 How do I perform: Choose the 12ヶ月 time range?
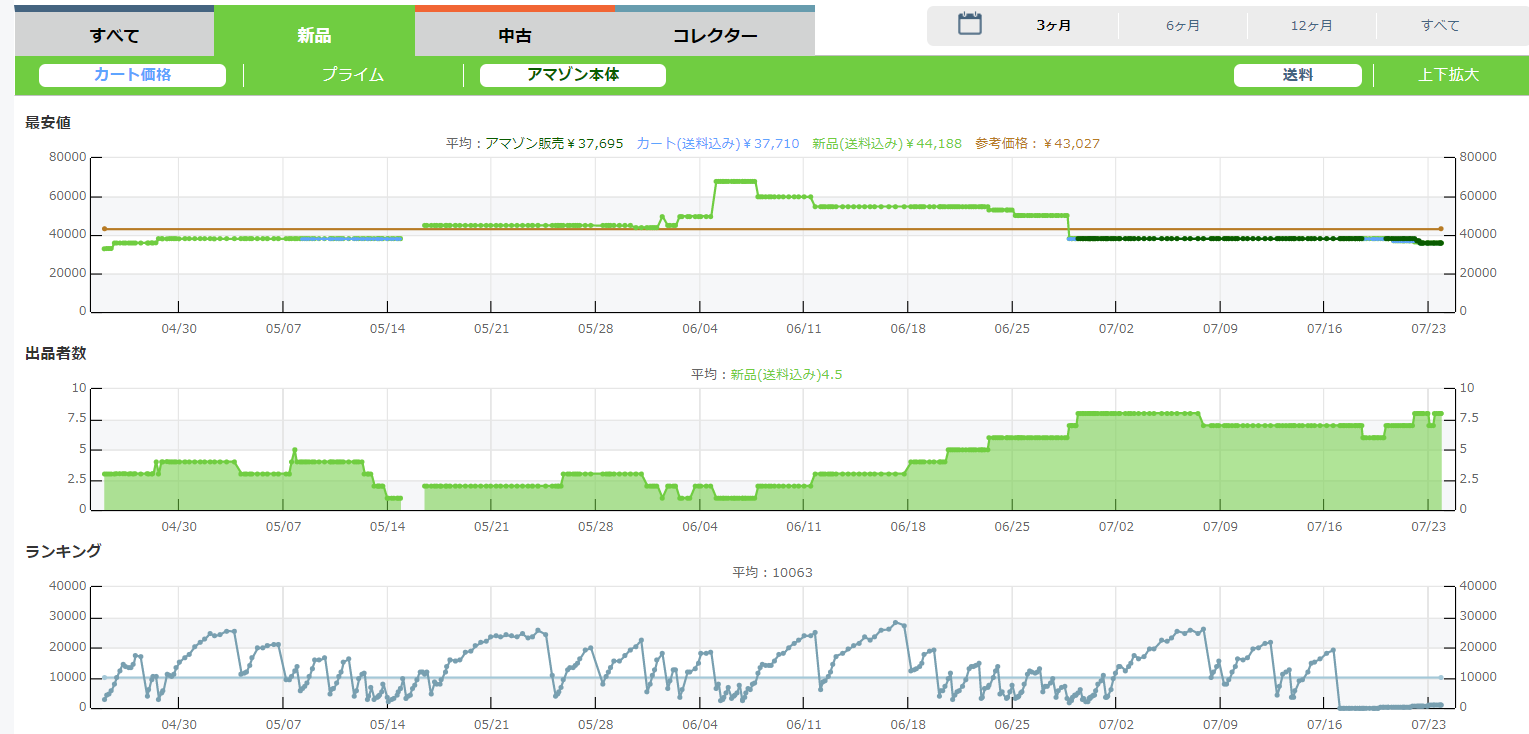[1311, 26]
